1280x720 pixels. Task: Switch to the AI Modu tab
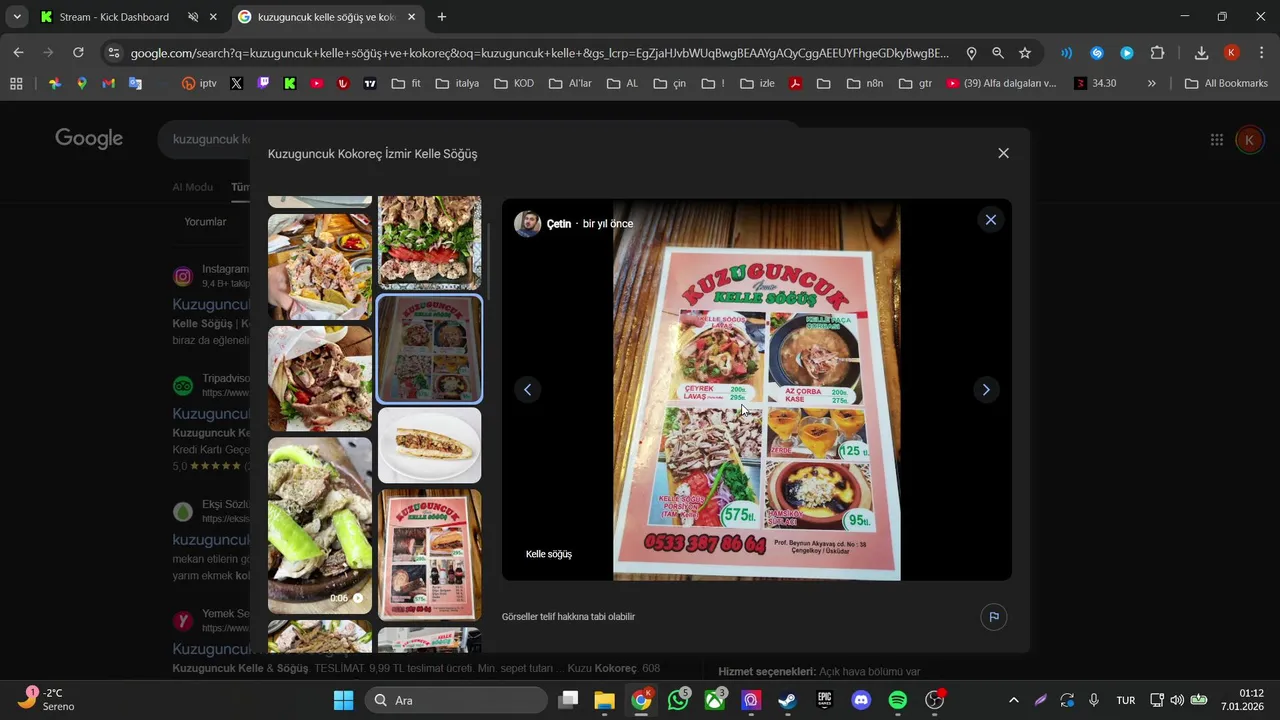[192, 187]
